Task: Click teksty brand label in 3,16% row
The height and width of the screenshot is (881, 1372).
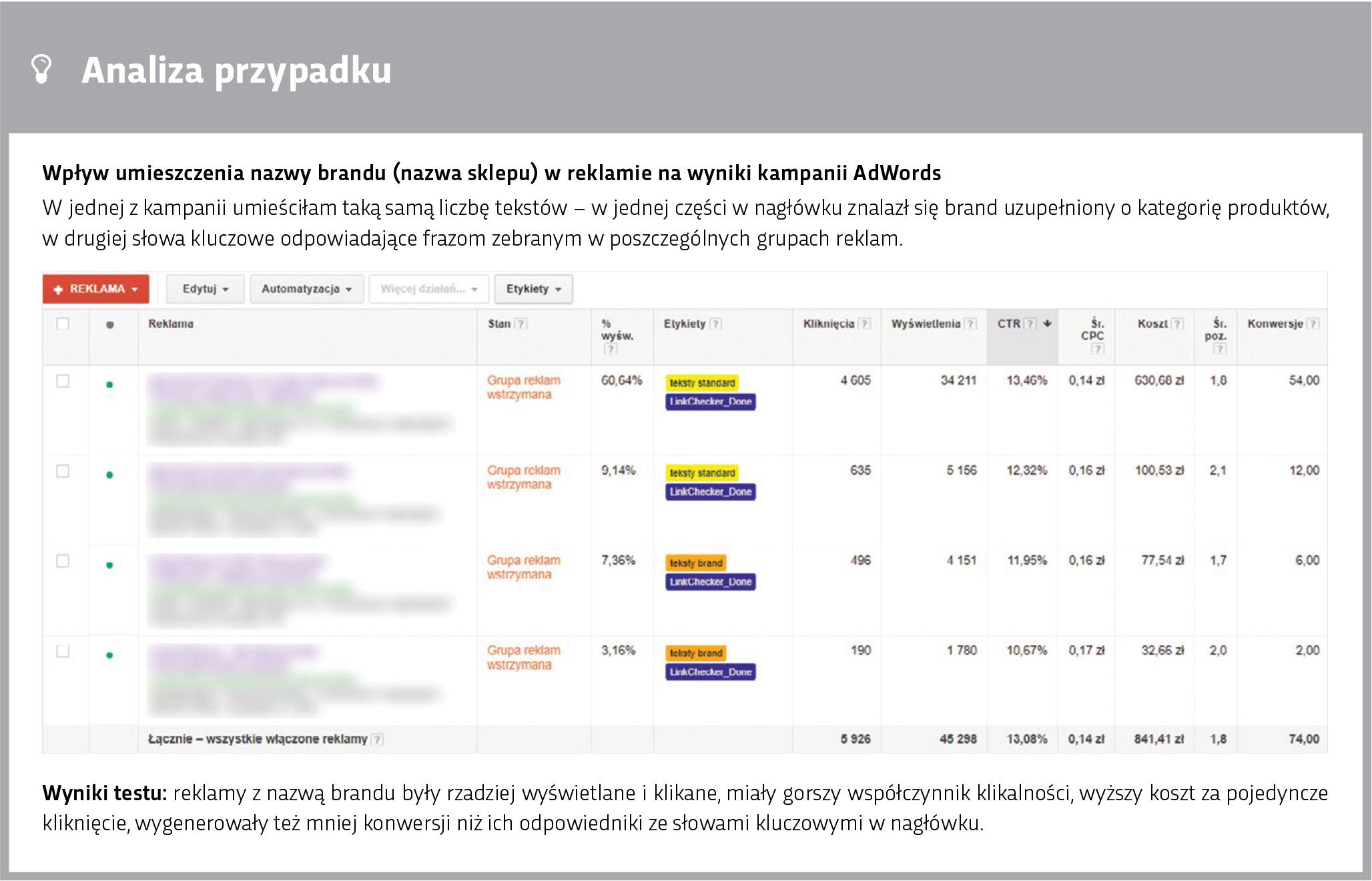Action: coord(696,653)
